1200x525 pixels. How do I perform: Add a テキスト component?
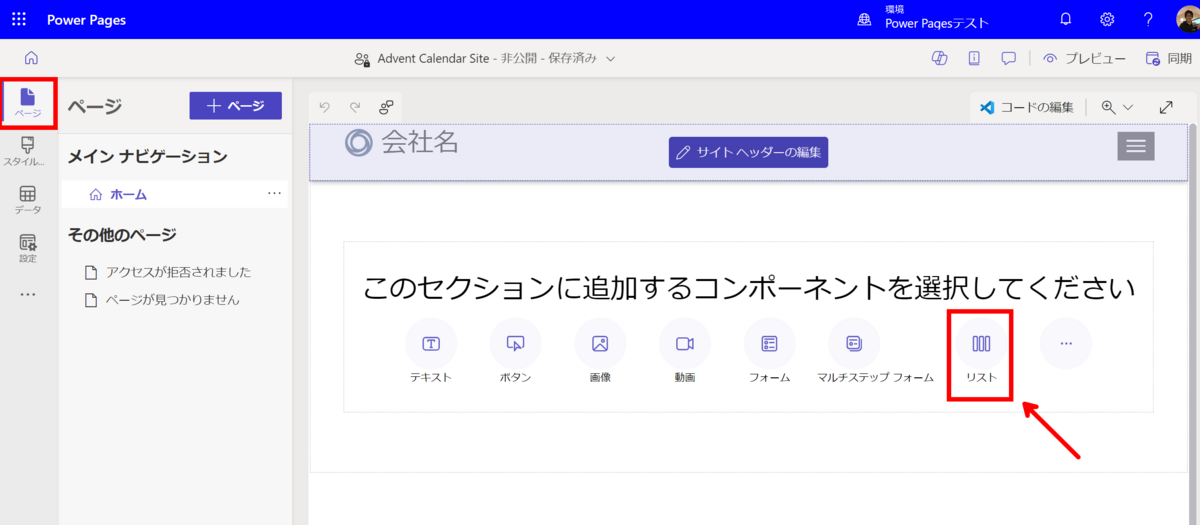(431, 352)
